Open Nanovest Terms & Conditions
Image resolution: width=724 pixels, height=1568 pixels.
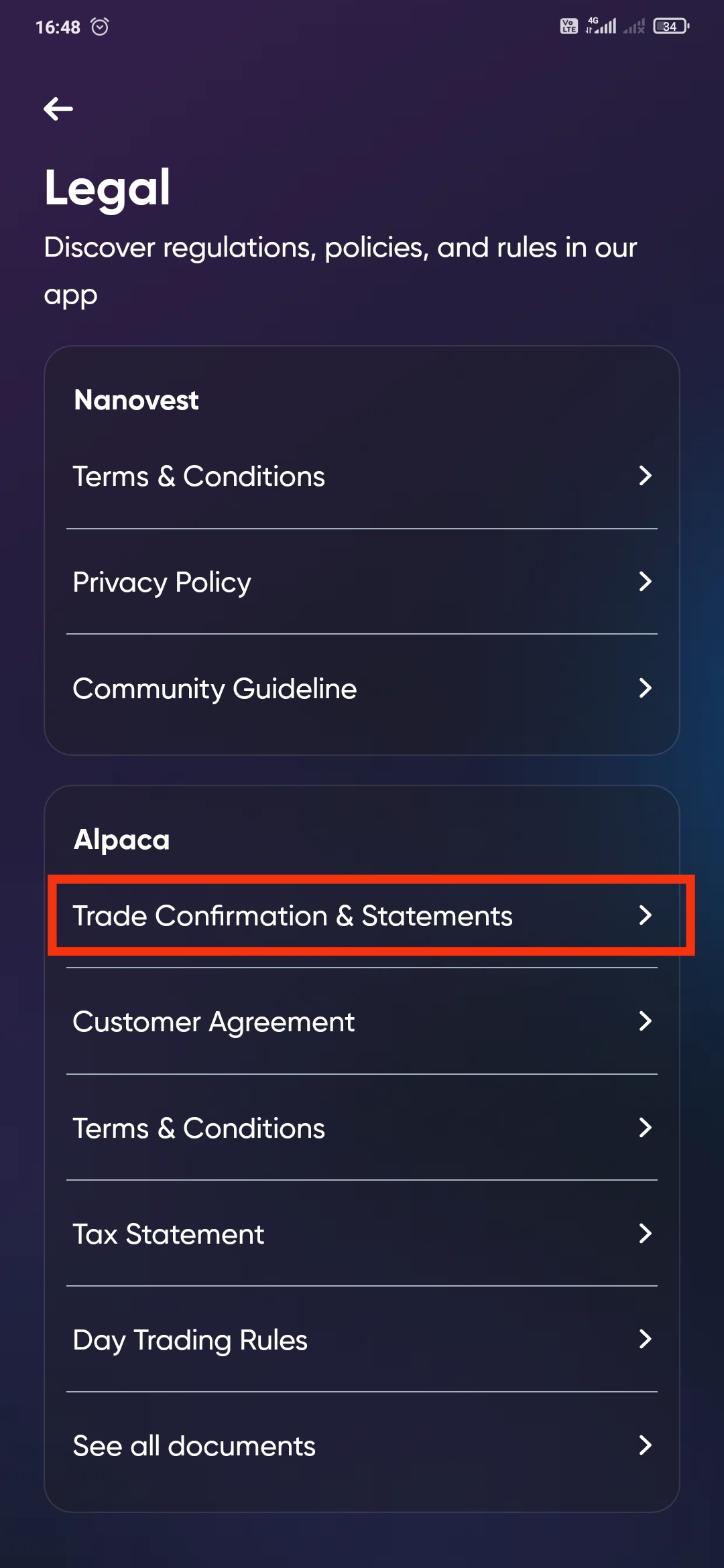(362, 476)
